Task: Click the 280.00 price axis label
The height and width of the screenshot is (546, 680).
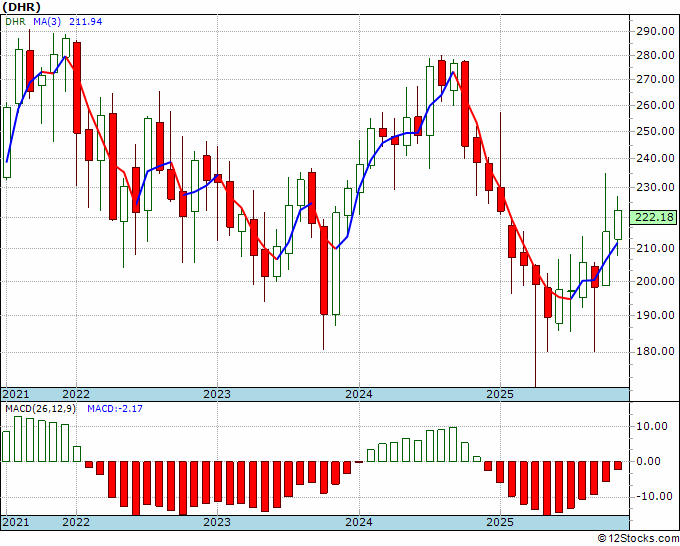Action: tap(655, 56)
